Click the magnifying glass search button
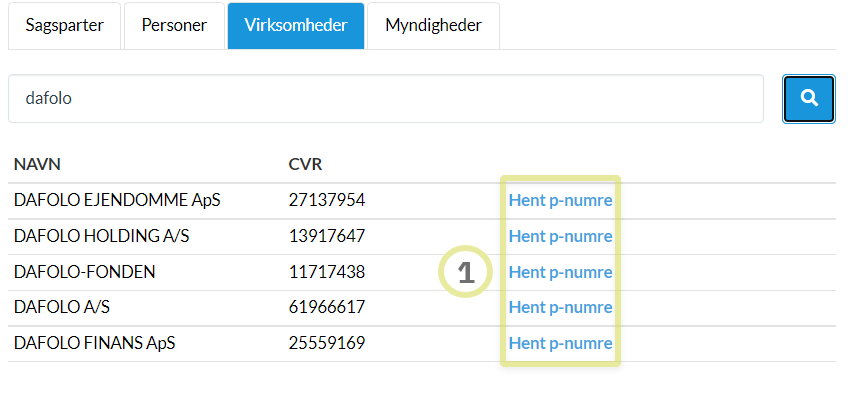This screenshot has height=400, width=851. [809, 99]
